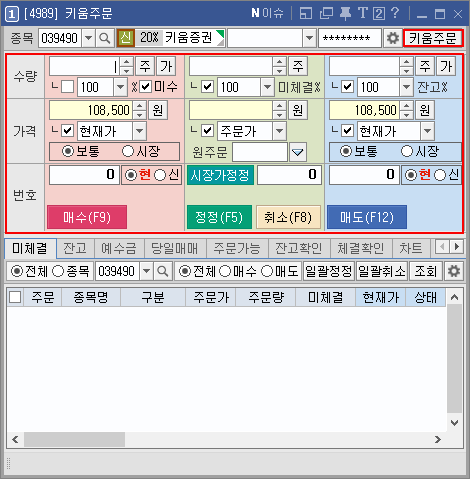
Task: Switch to the 당일매매 tab
Action: 175,248
